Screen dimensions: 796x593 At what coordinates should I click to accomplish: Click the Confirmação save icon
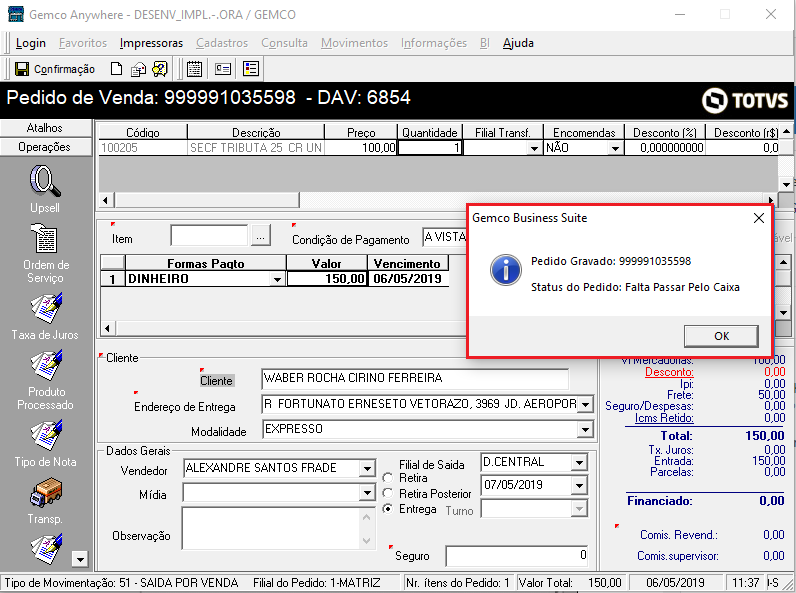(x=22, y=69)
